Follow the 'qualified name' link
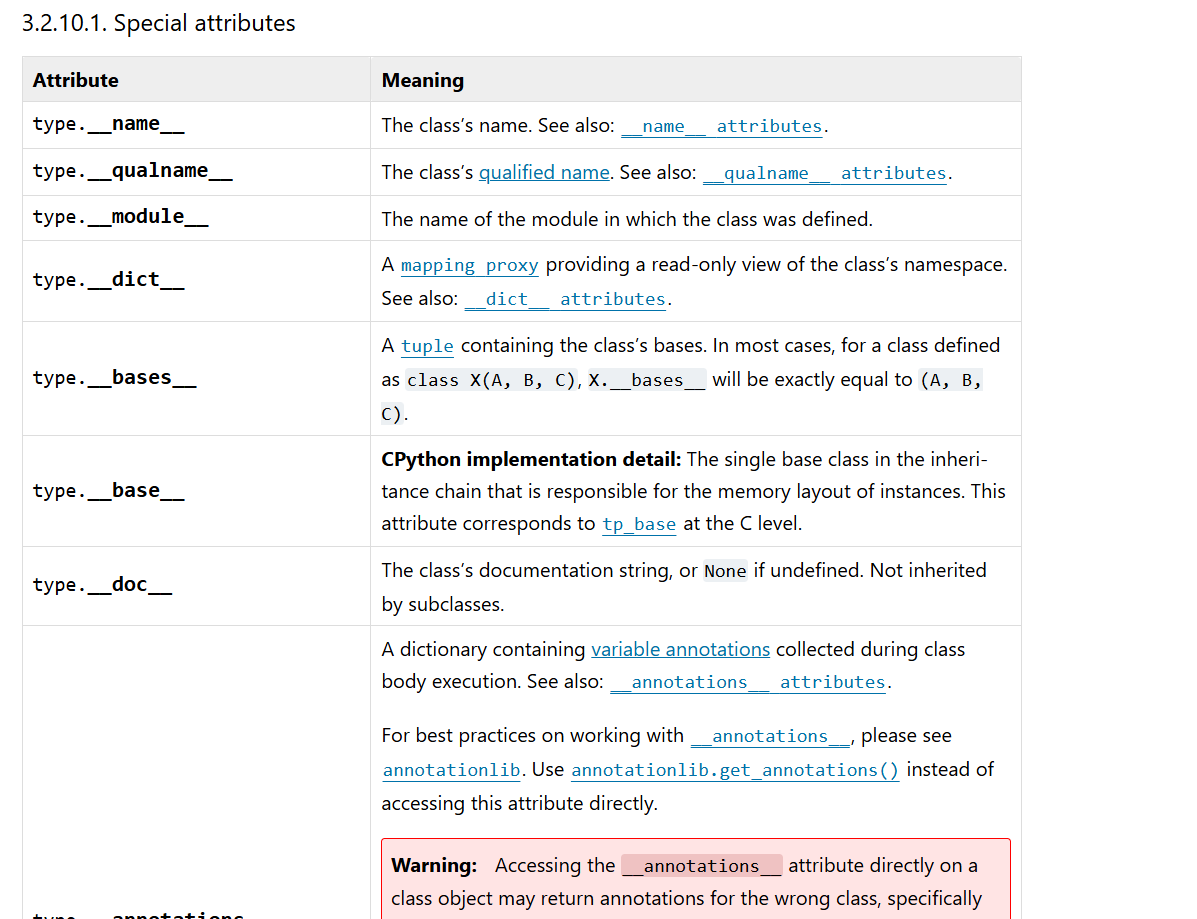The width and height of the screenshot is (1197, 919). [x=544, y=172]
